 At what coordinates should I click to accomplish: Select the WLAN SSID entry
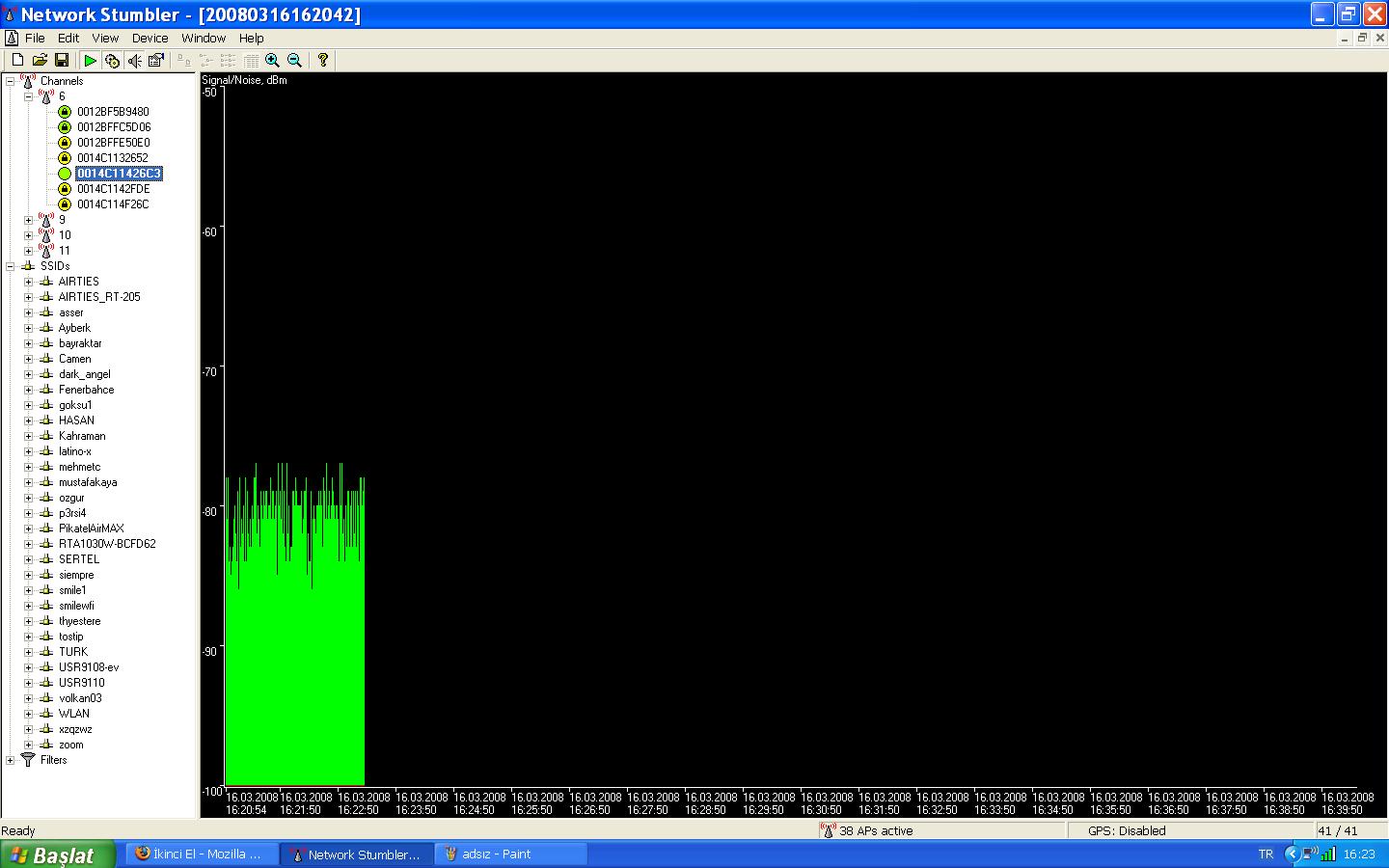(x=73, y=714)
